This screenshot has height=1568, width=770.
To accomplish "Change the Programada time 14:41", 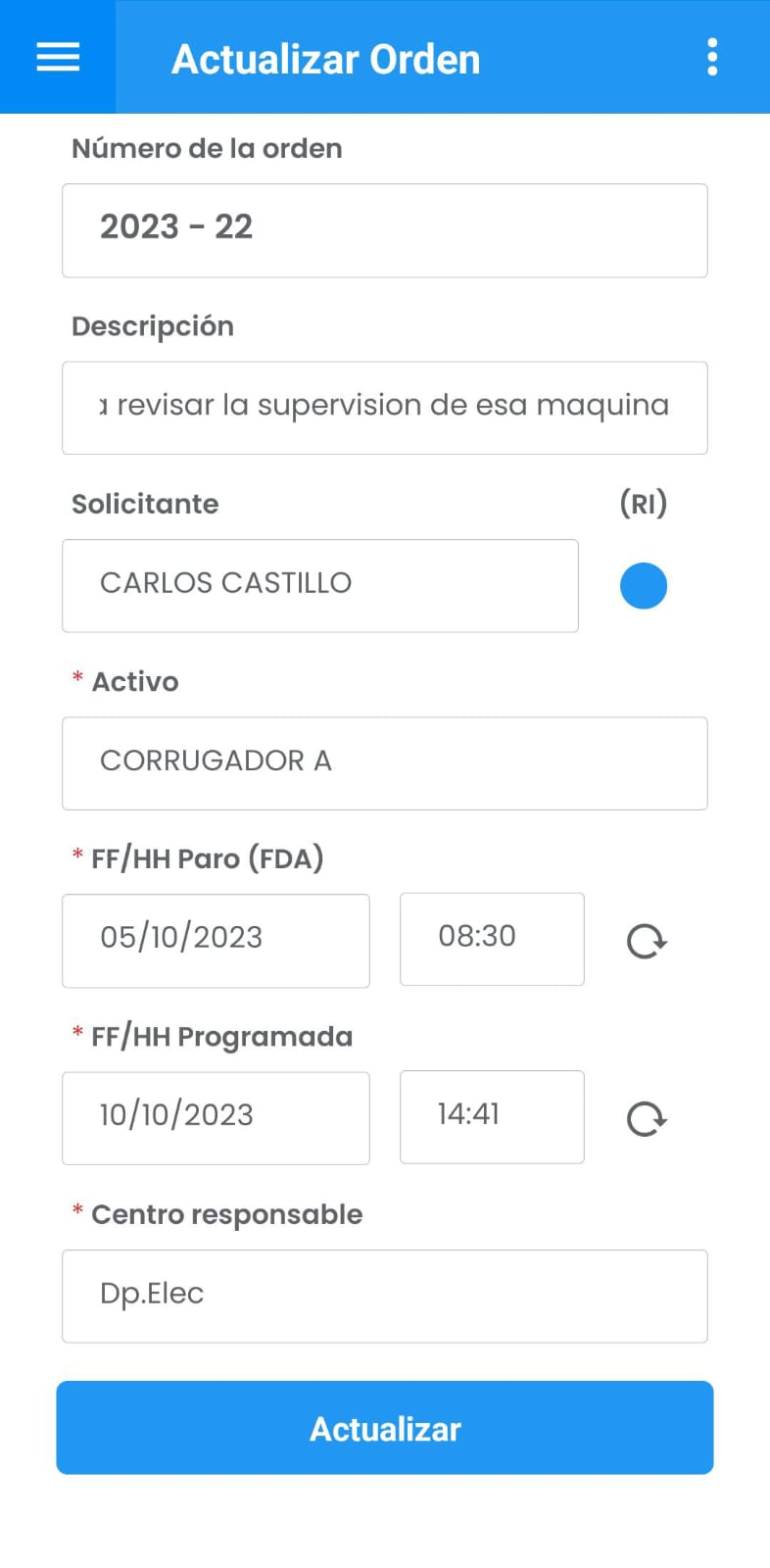I will pos(492,1117).
